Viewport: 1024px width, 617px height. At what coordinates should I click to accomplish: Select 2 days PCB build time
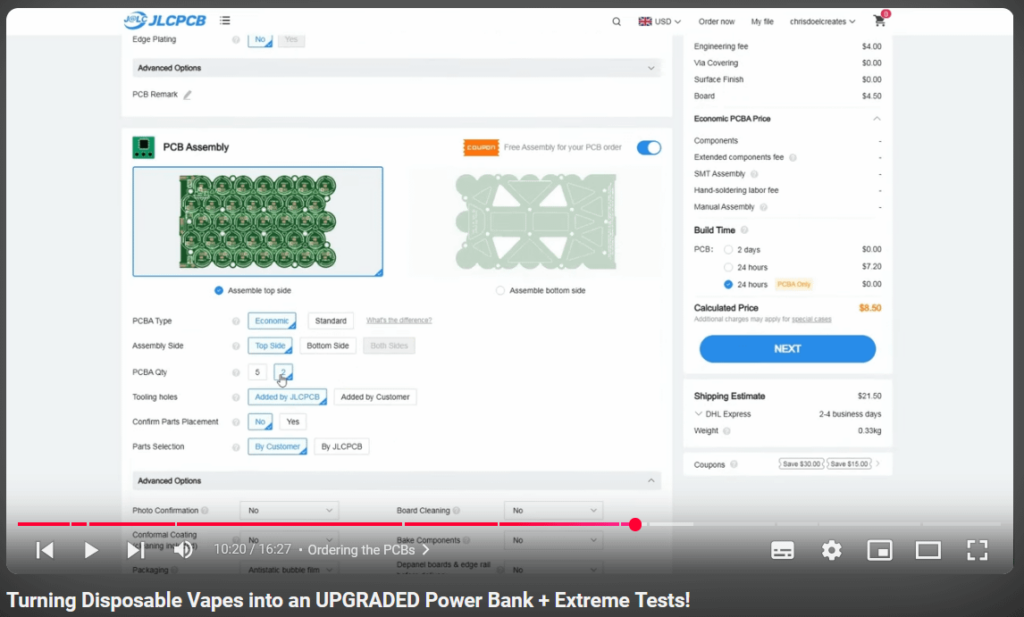(728, 249)
